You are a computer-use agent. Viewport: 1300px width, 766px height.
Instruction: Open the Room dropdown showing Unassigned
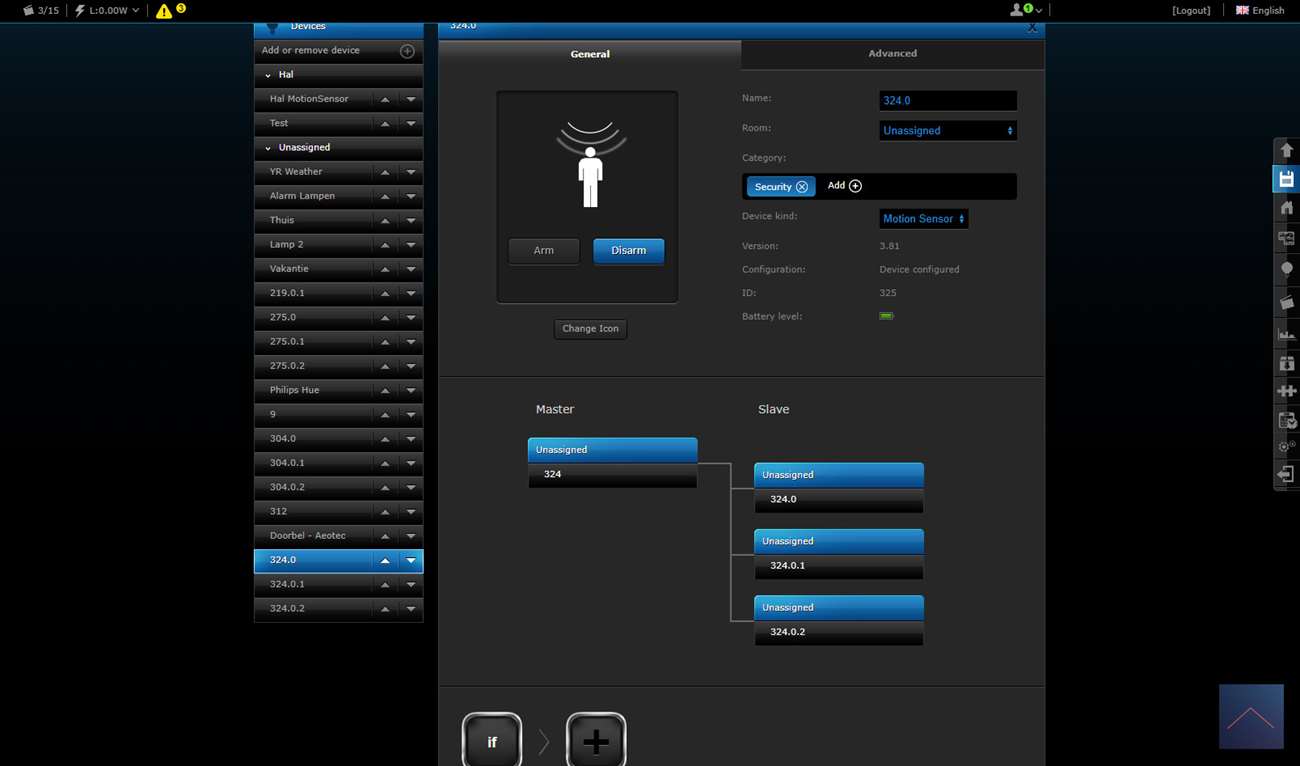pyautogui.click(x=947, y=131)
